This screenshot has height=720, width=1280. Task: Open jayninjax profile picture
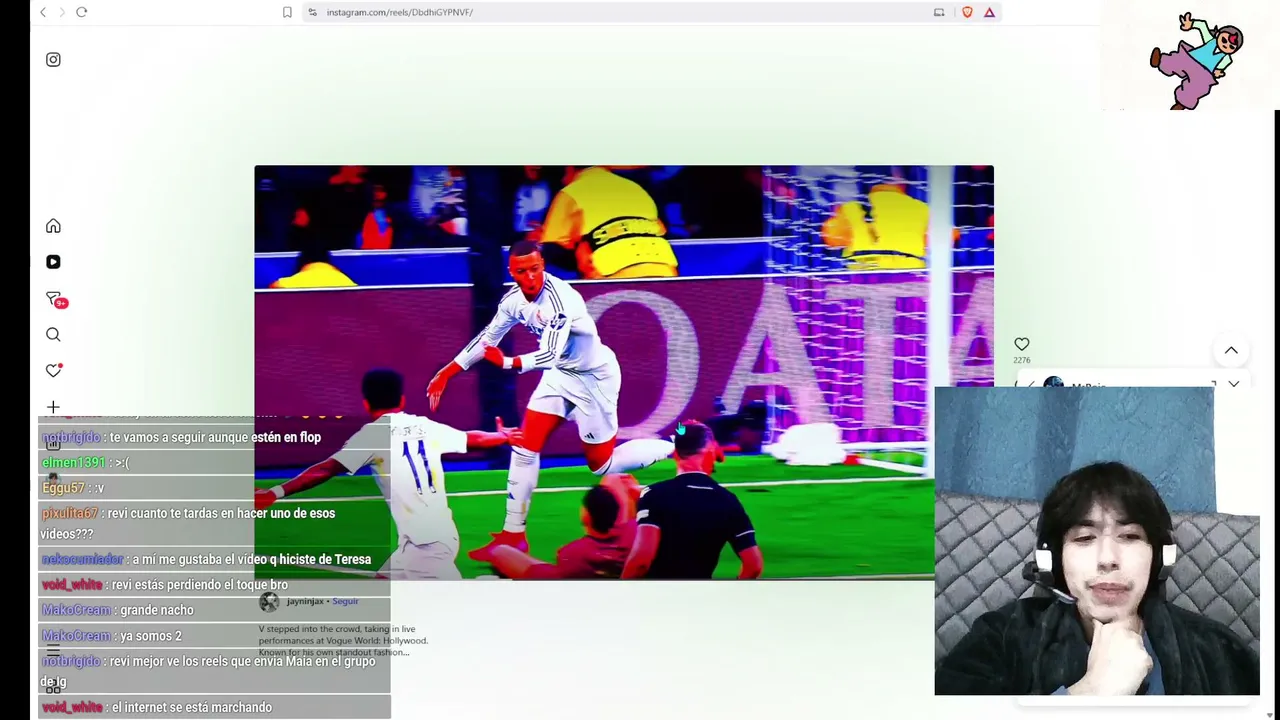(269, 601)
